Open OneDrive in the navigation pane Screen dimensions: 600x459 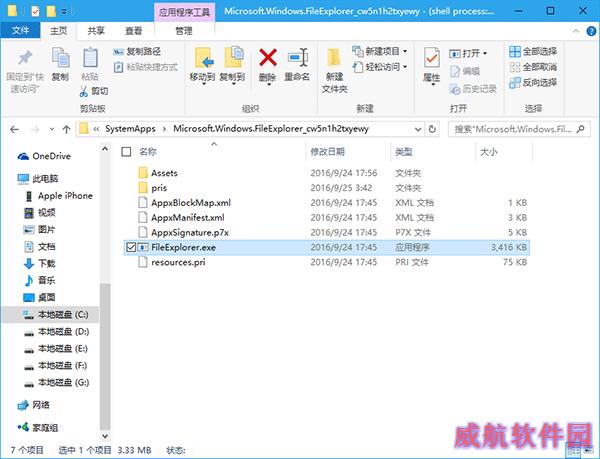pos(44,156)
